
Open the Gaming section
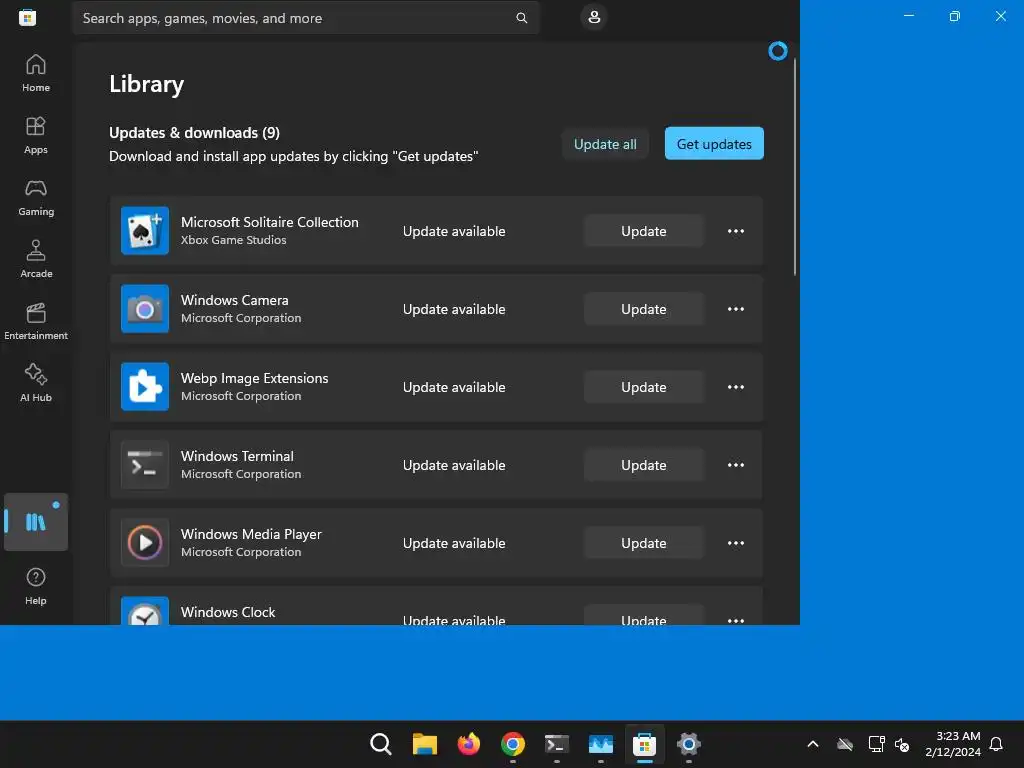pos(36,197)
